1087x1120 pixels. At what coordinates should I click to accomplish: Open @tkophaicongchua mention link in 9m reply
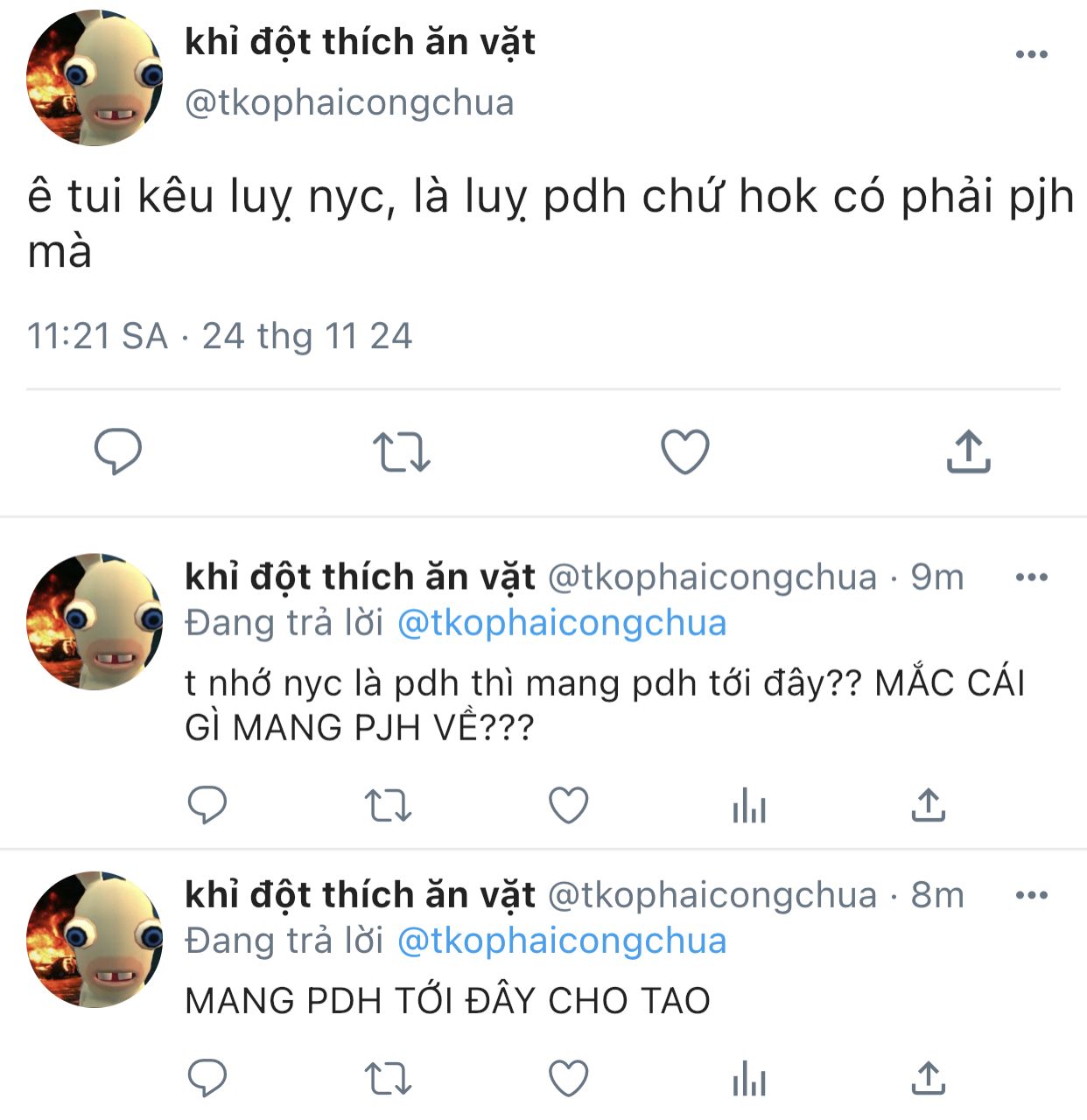pyautogui.click(x=562, y=623)
